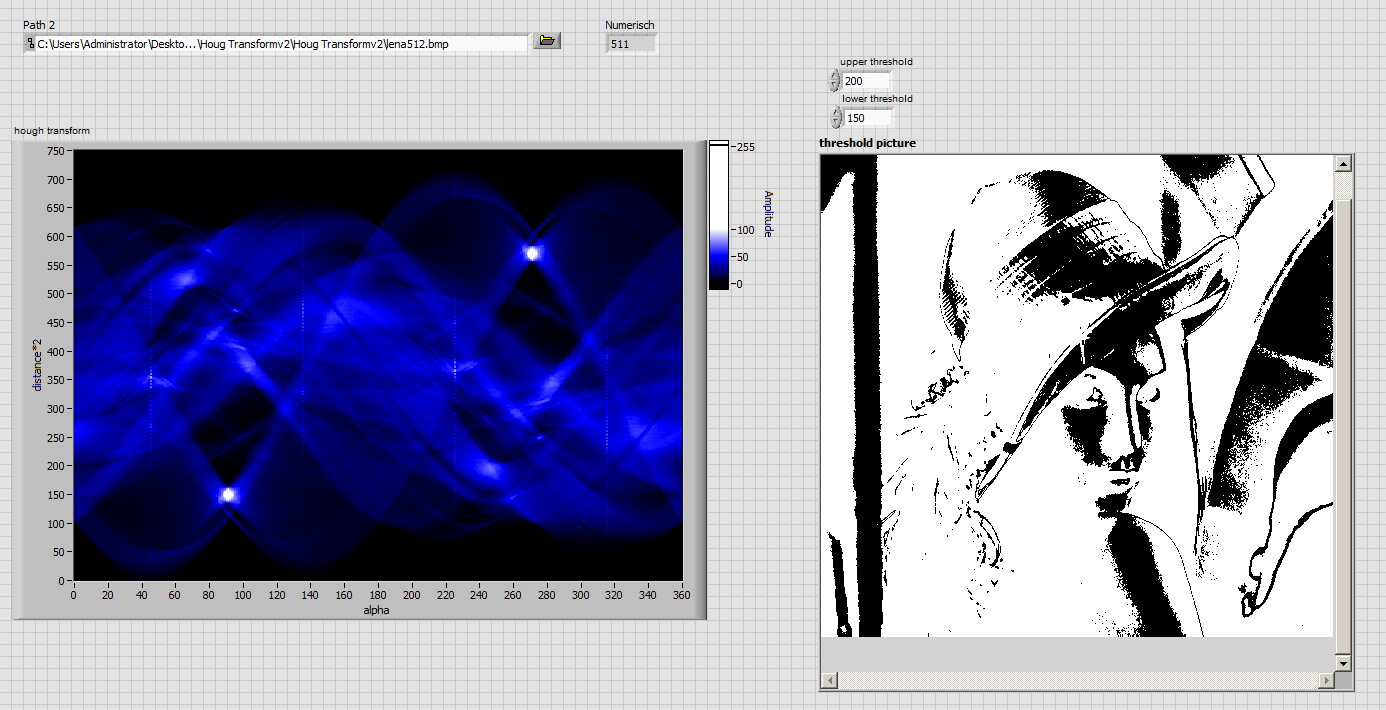Click the bright peak near alpha 270
Viewport: 1386px width, 710px height.
pos(532,253)
